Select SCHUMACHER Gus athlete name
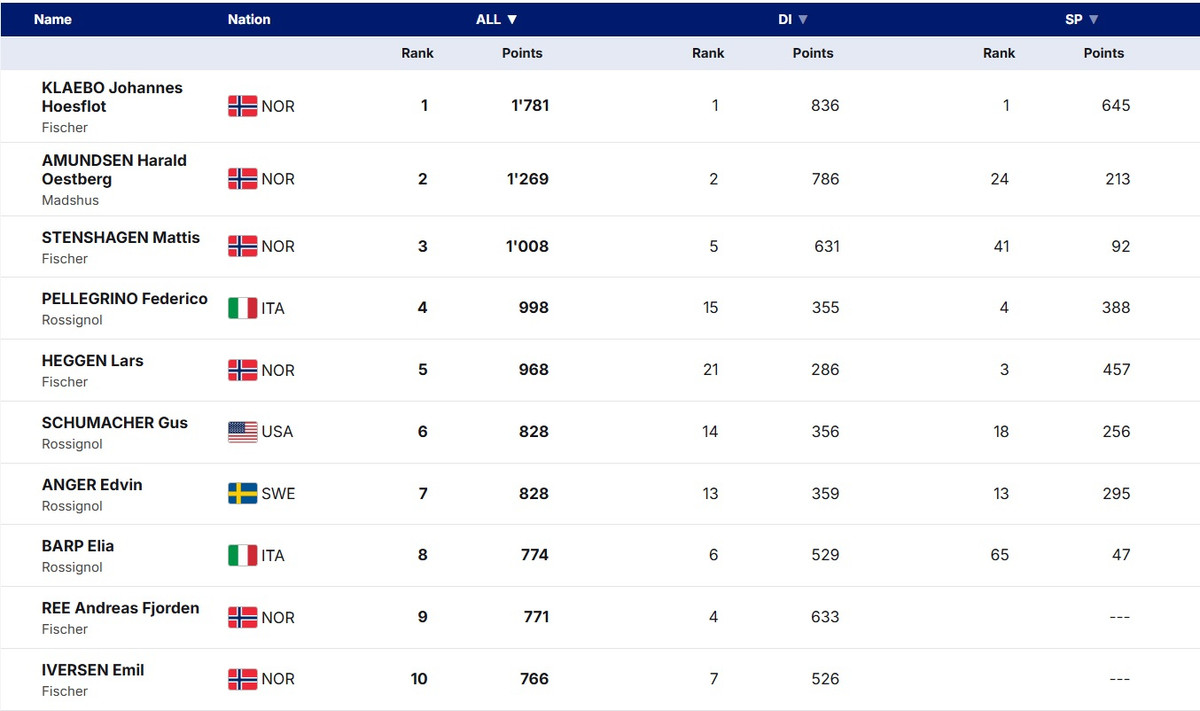Screen dimensions: 1200x711 tap(114, 423)
